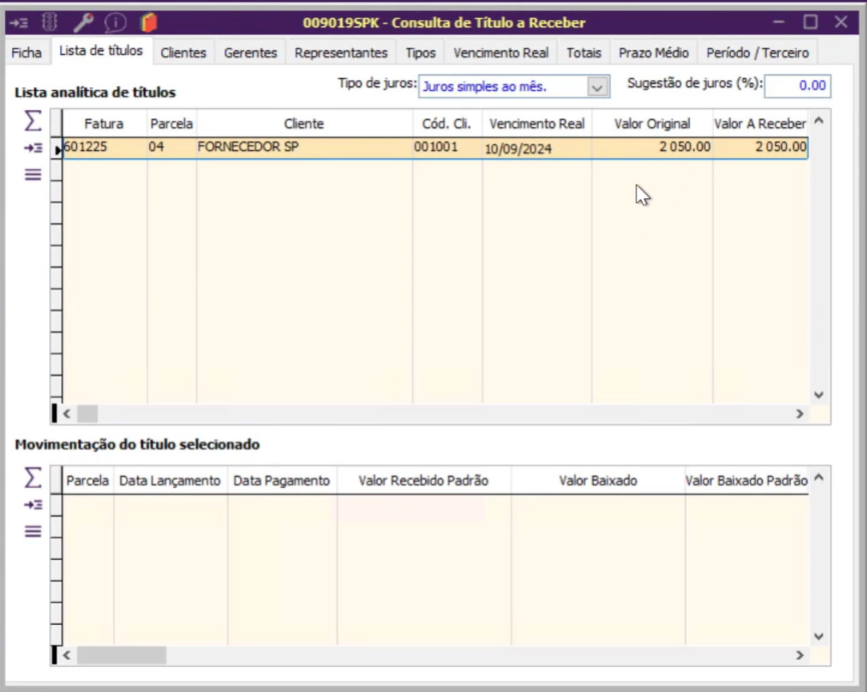Click the row indicator arrow of 601225

pyautogui.click(x=57, y=149)
